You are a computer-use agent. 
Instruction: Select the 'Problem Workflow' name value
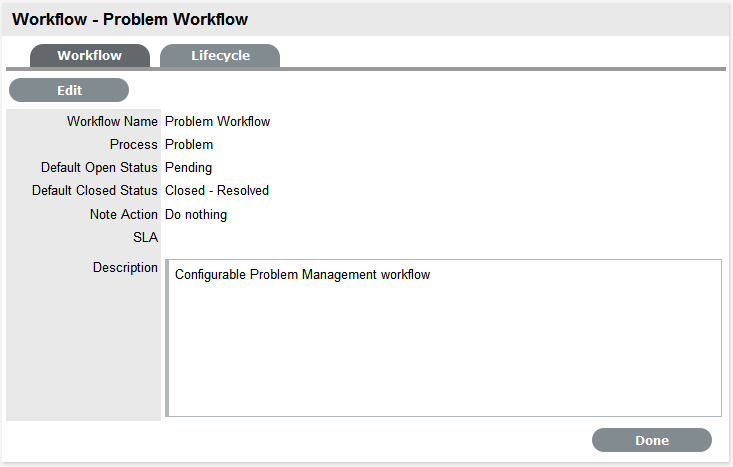pos(217,122)
